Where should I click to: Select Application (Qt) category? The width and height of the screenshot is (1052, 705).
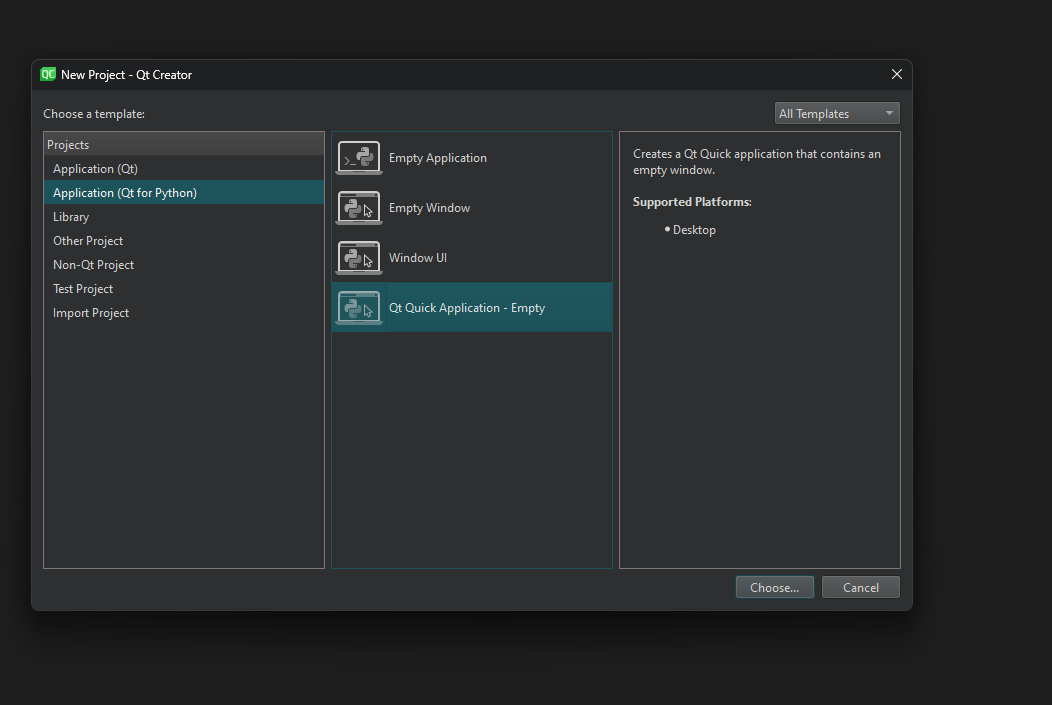coord(184,169)
